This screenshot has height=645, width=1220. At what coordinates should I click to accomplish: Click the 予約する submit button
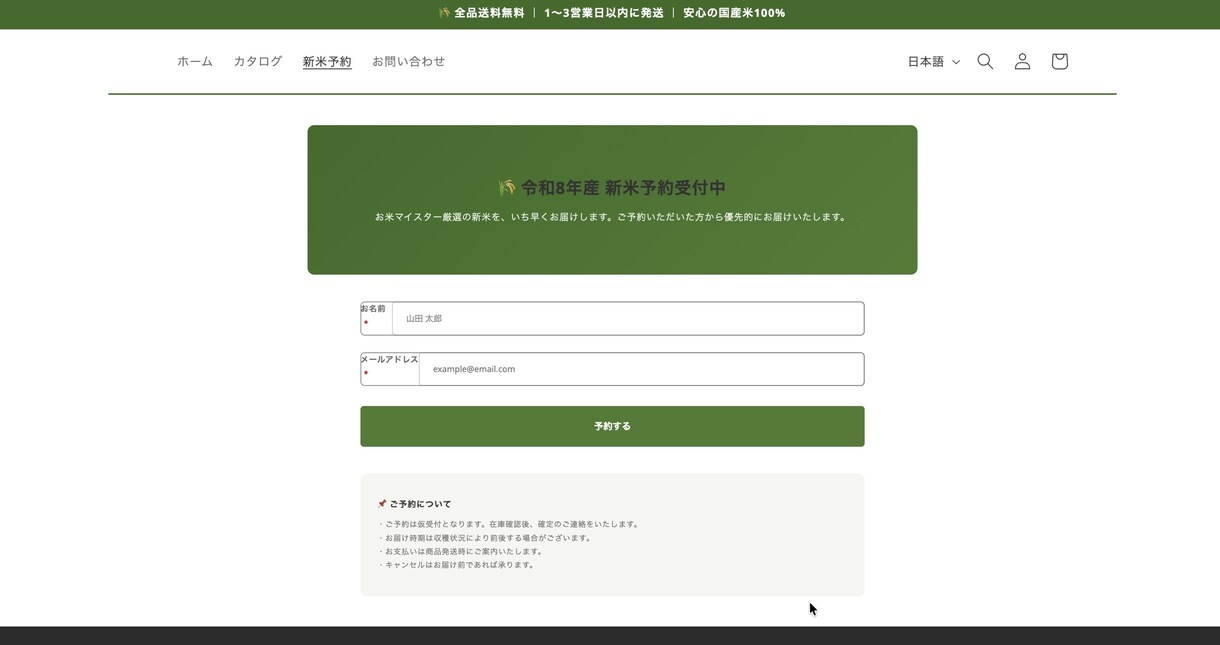[612, 426]
